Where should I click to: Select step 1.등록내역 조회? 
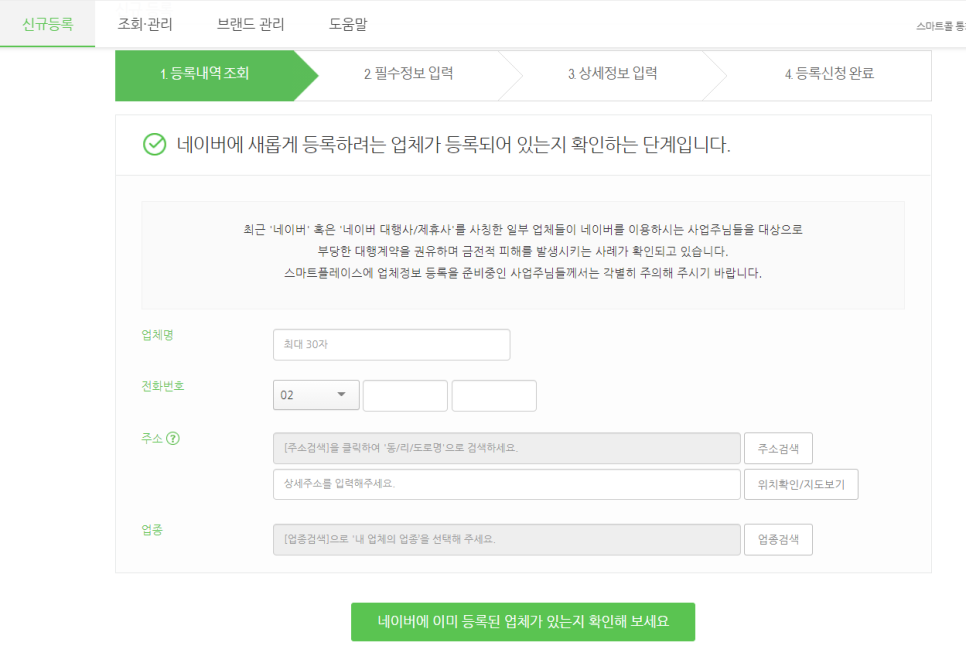pyautogui.click(x=205, y=74)
